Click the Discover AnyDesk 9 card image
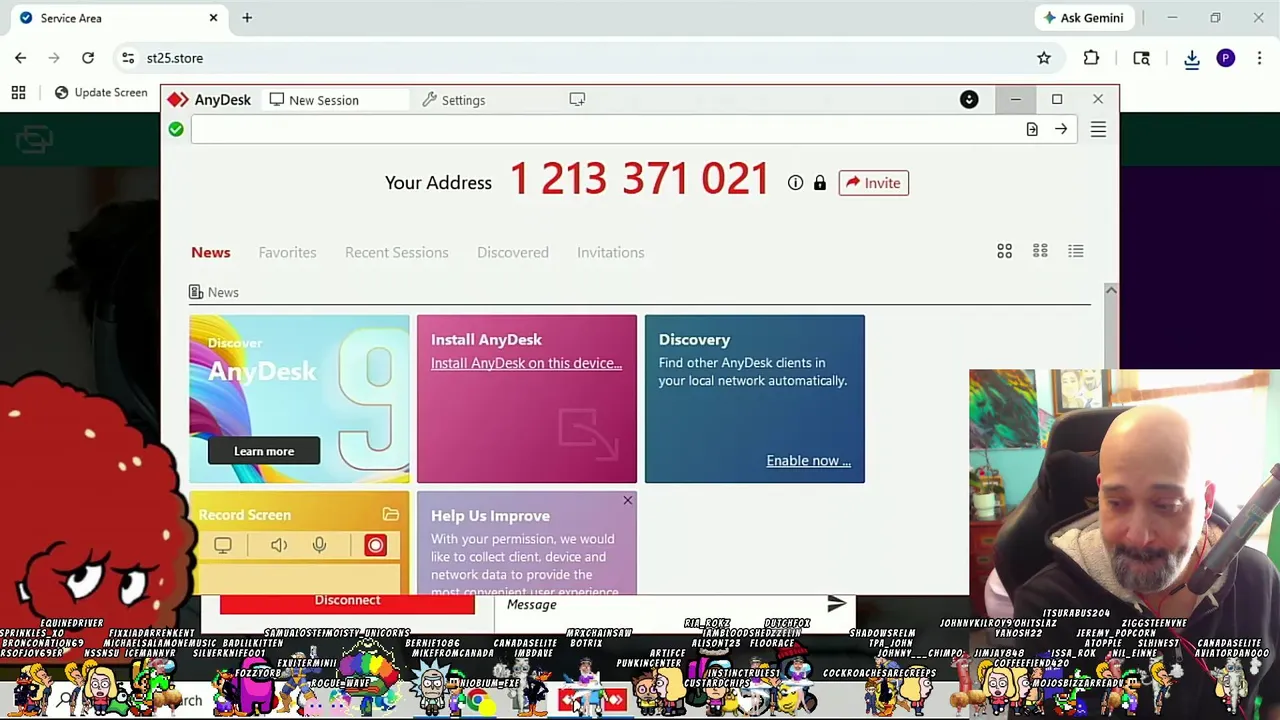The image size is (1280, 720). [299, 399]
